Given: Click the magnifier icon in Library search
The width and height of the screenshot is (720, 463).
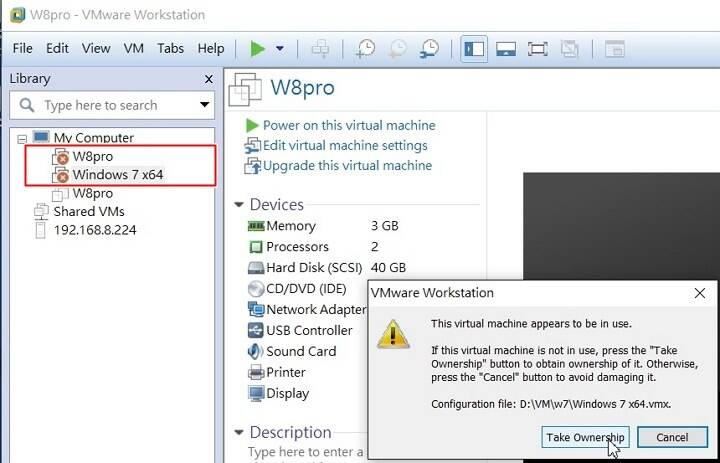Looking at the screenshot, I should [27, 105].
